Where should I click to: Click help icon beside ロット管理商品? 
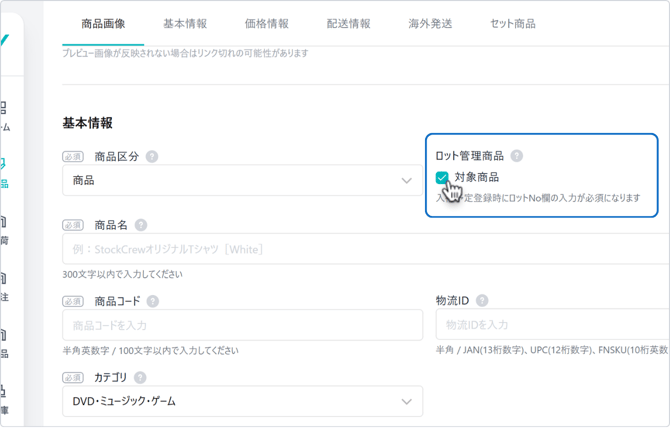pos(517,156)
